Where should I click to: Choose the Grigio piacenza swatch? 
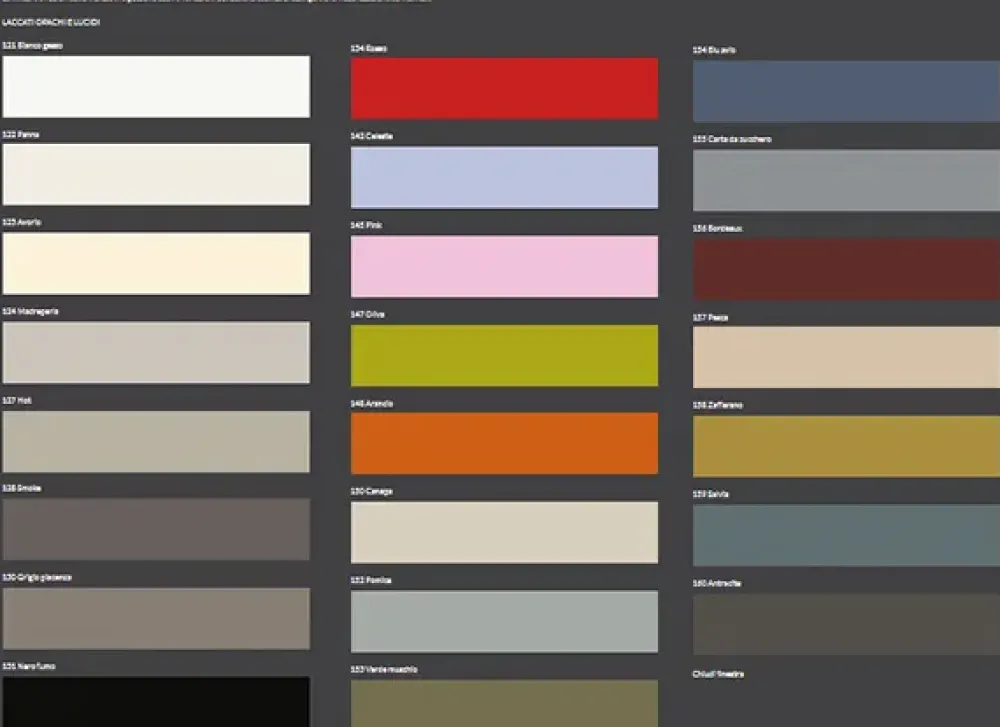(x=156, y=619)
